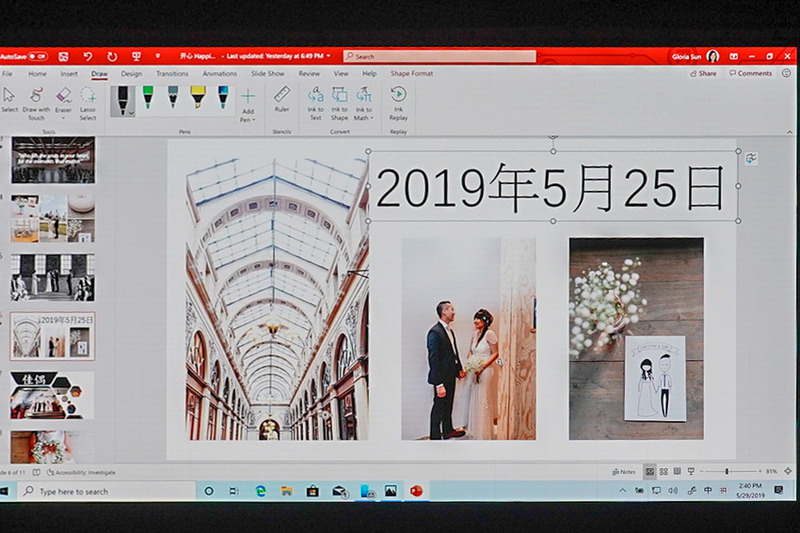Select the flowers and card photo
Viewport: 800px width, 533px height.
pos(636,339)
